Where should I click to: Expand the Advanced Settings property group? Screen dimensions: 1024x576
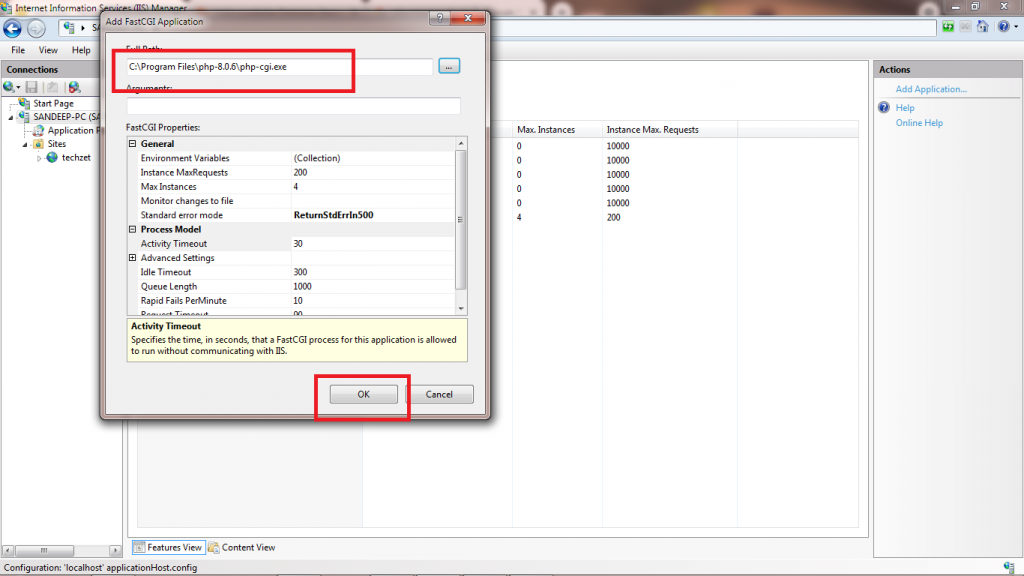click(133, 258)
